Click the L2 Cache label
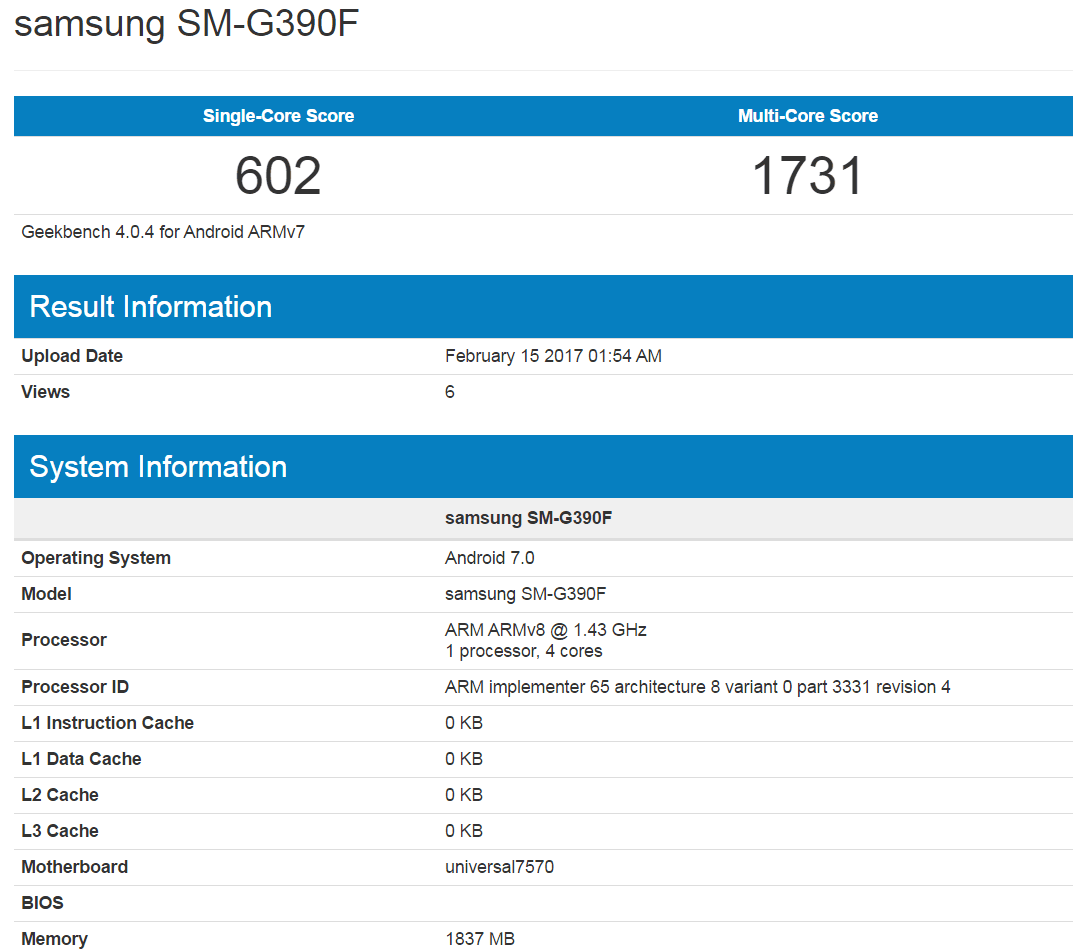The height and width of the screenshot is (951, 1083). [60, 795]
